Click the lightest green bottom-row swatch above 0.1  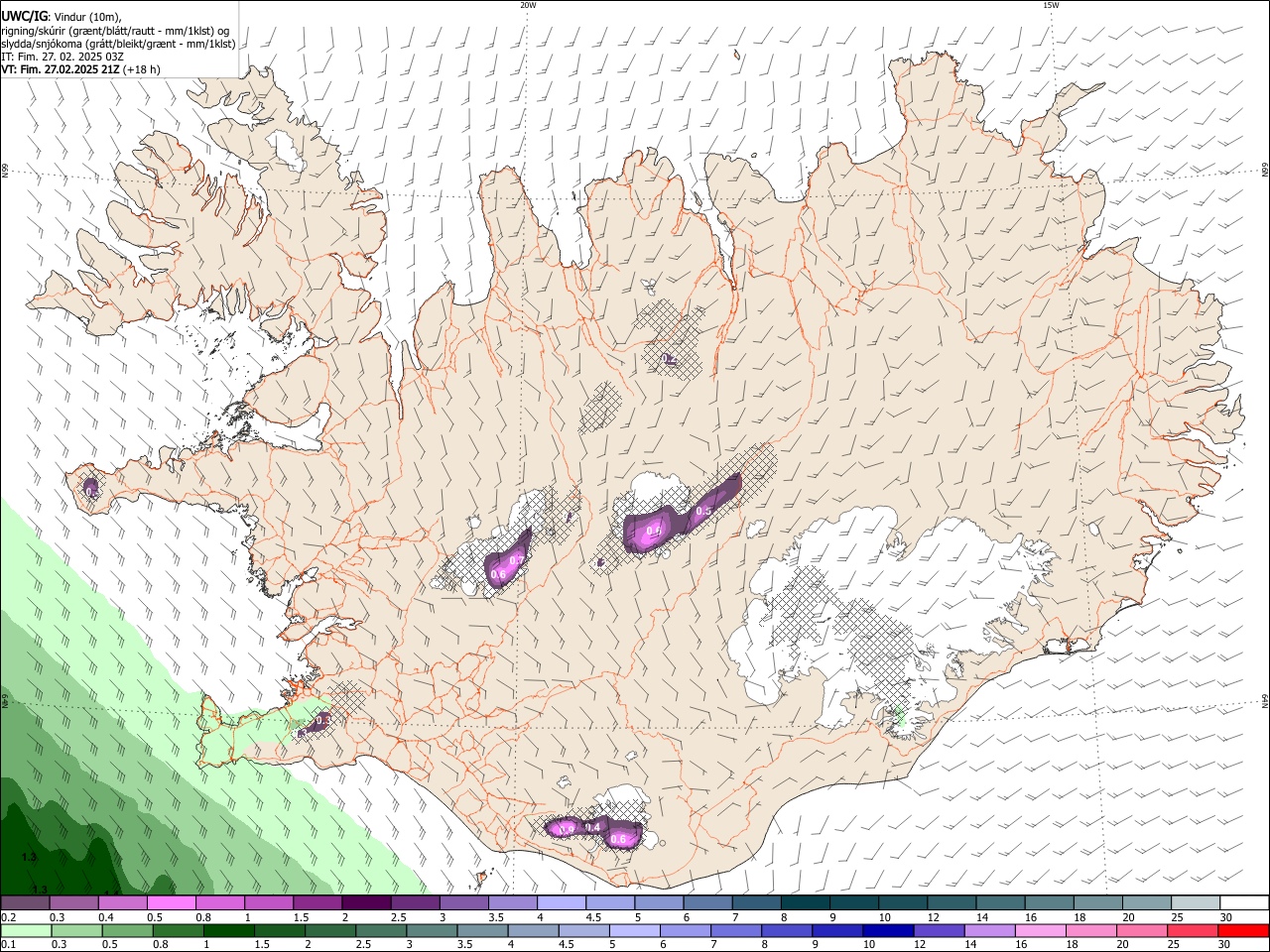26,930
